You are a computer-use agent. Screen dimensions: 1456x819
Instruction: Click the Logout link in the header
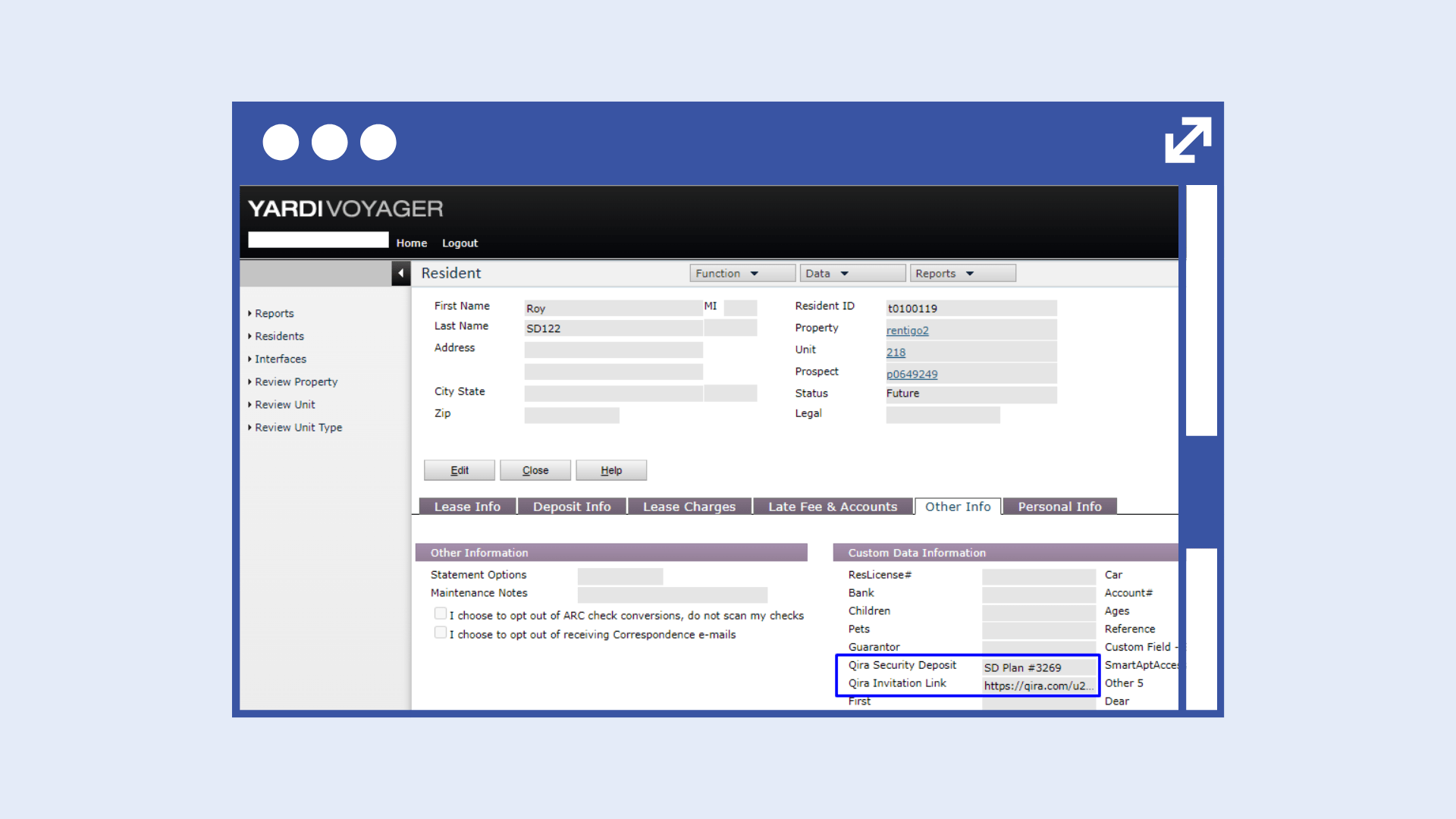coord(460,243)
